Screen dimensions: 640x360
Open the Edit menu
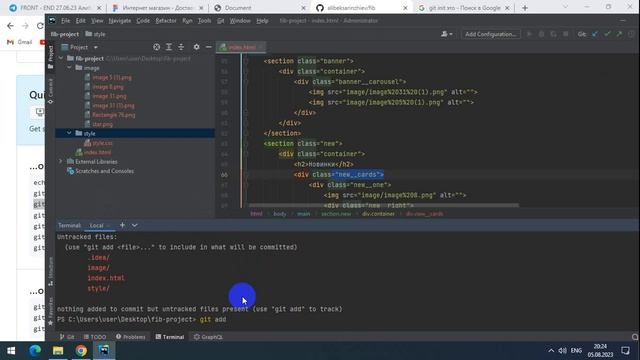[80, 20]
